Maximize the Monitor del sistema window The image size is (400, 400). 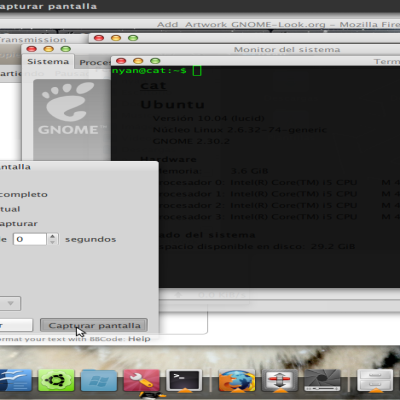[x=66, y=49]
